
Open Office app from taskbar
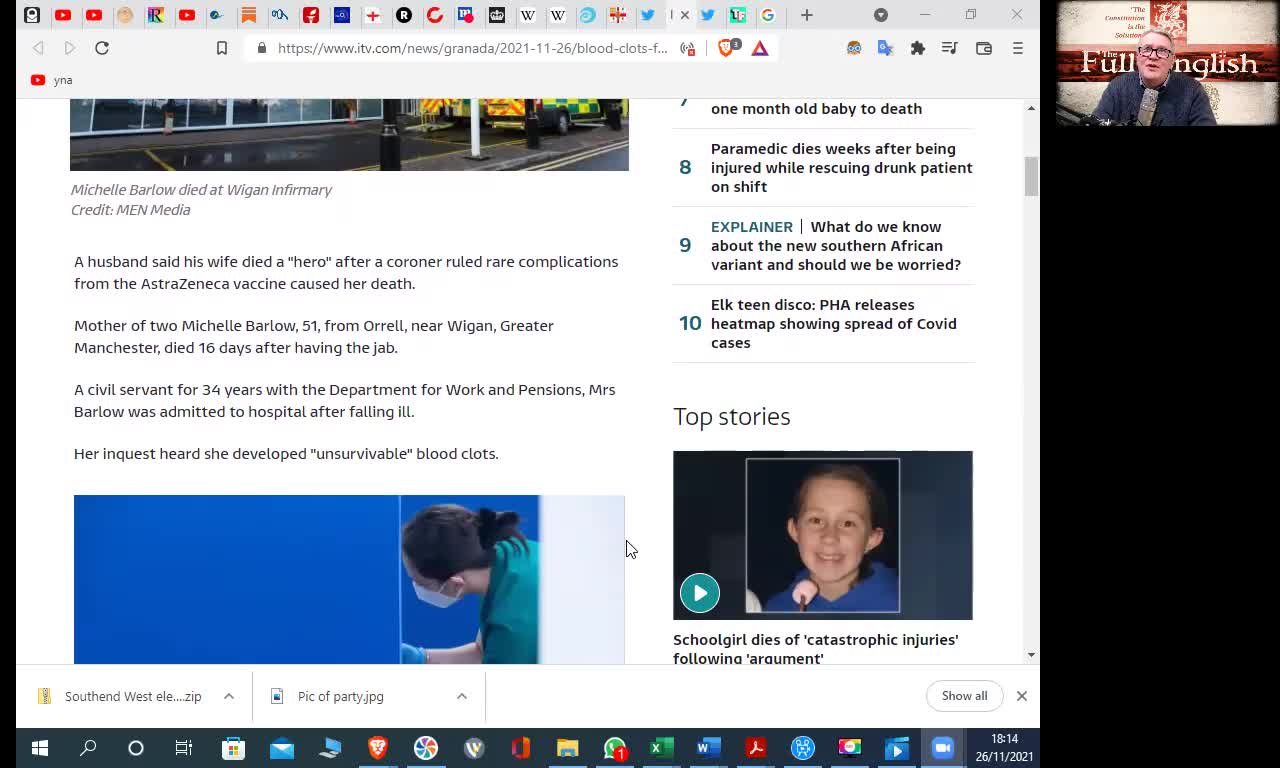(520, 748)
